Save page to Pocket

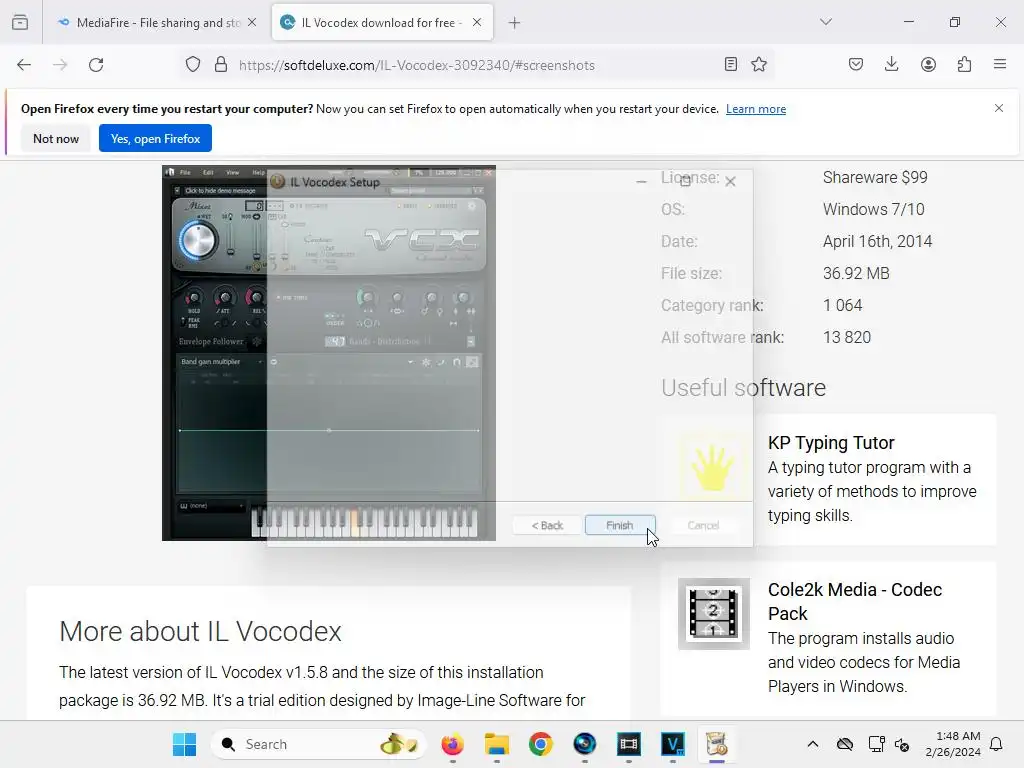[x=856, y=64]
